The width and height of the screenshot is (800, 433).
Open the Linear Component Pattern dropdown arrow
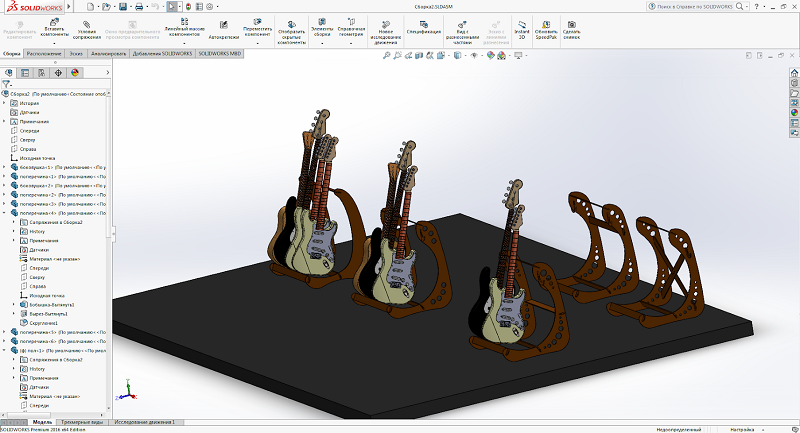(x=184, y=43)
